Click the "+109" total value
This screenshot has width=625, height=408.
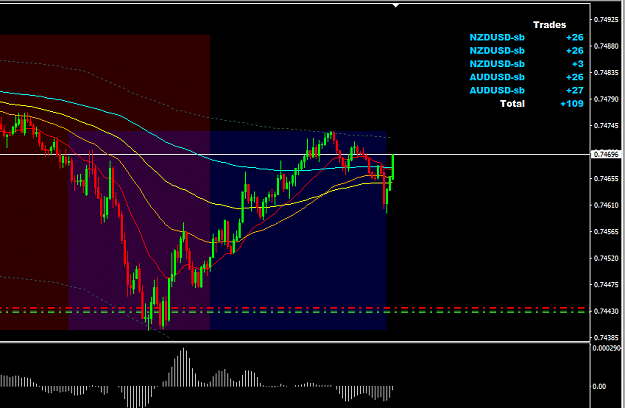click(572, 104)
